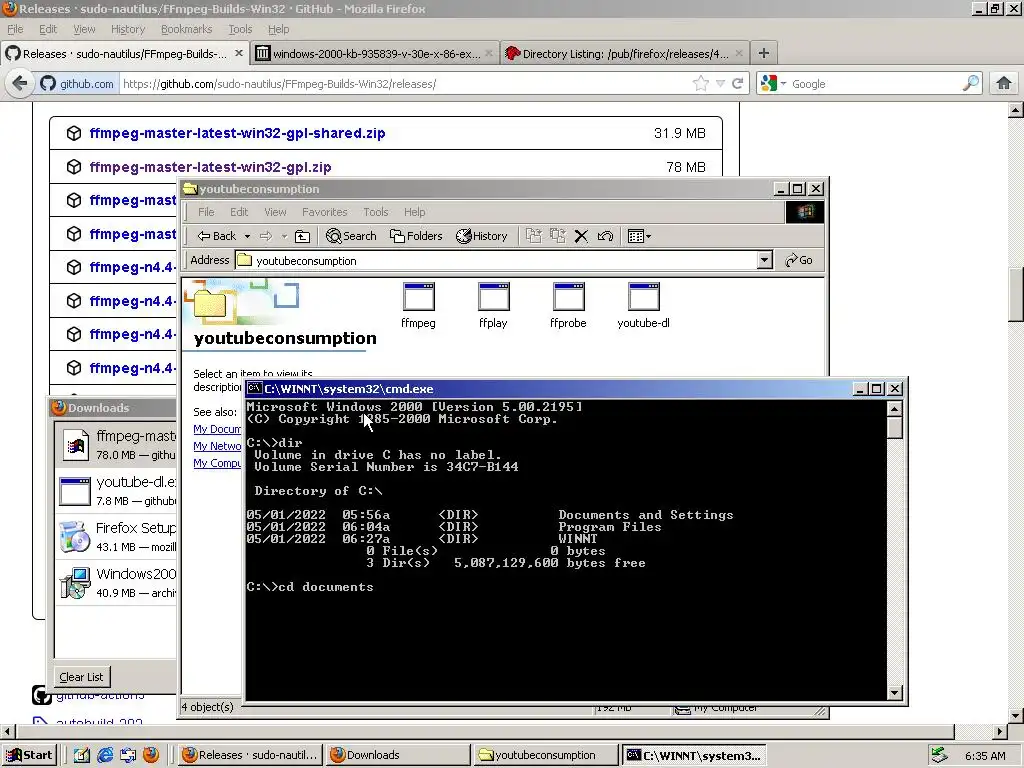1024x768 pixels.
Task: Click the Delete X icon in Explorer toolbar
Action: tap(581, 236)
